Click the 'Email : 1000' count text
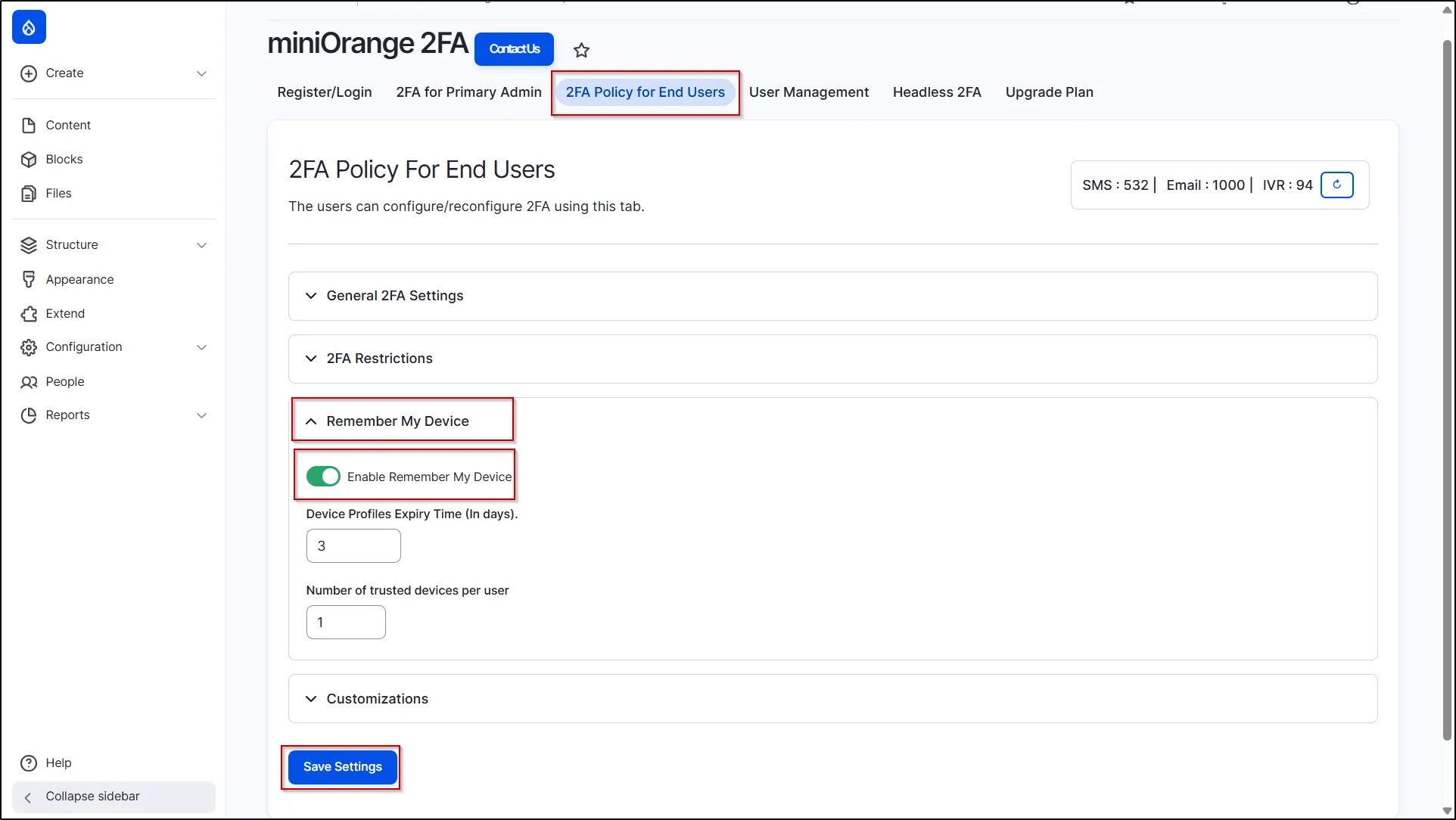This screenshot has height=820, width=1456. (1206, 185)
